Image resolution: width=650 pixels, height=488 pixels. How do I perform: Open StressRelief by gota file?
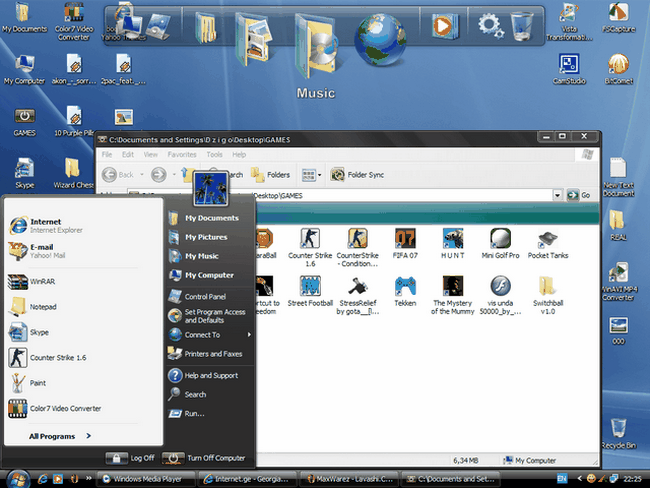click(357, 295)
